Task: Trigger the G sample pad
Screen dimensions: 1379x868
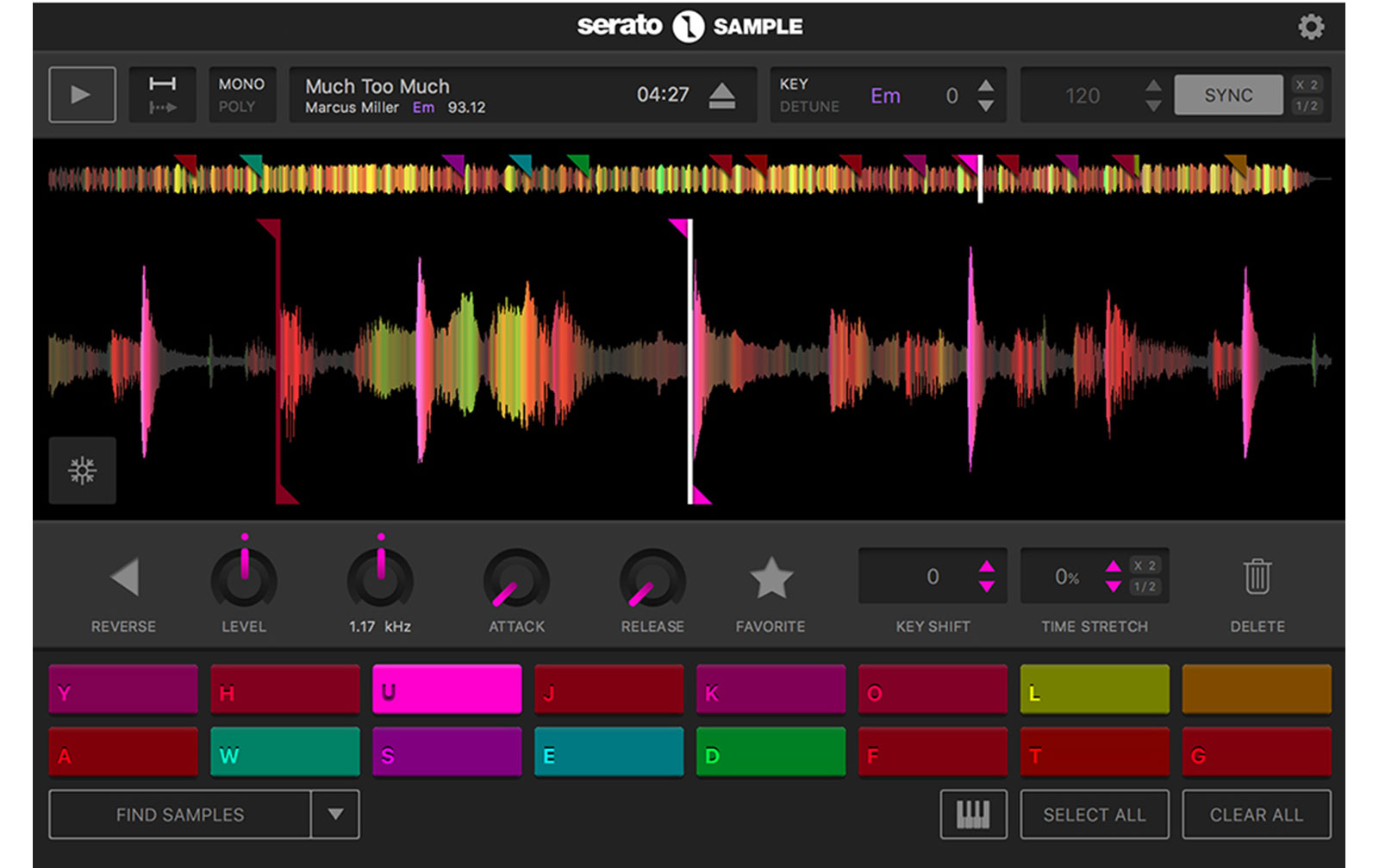Action: 1257,752
